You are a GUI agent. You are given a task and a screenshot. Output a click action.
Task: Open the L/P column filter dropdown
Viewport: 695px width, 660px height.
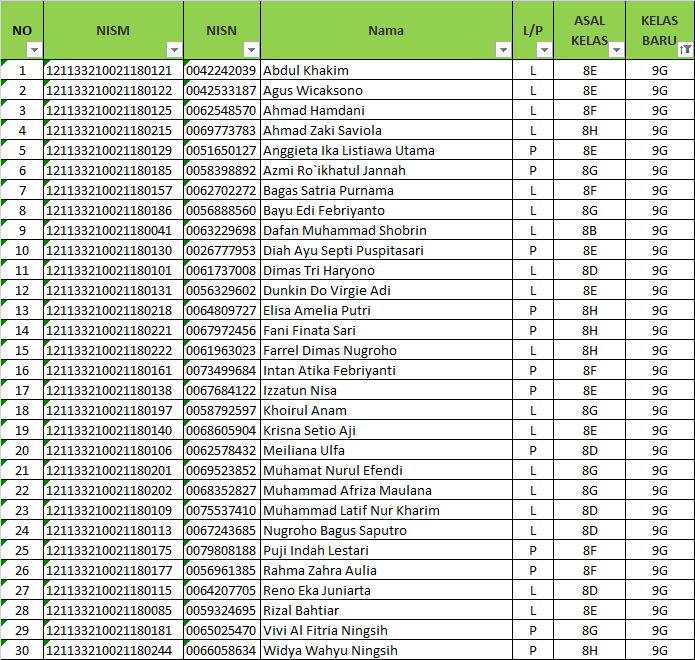click(544, 50)
